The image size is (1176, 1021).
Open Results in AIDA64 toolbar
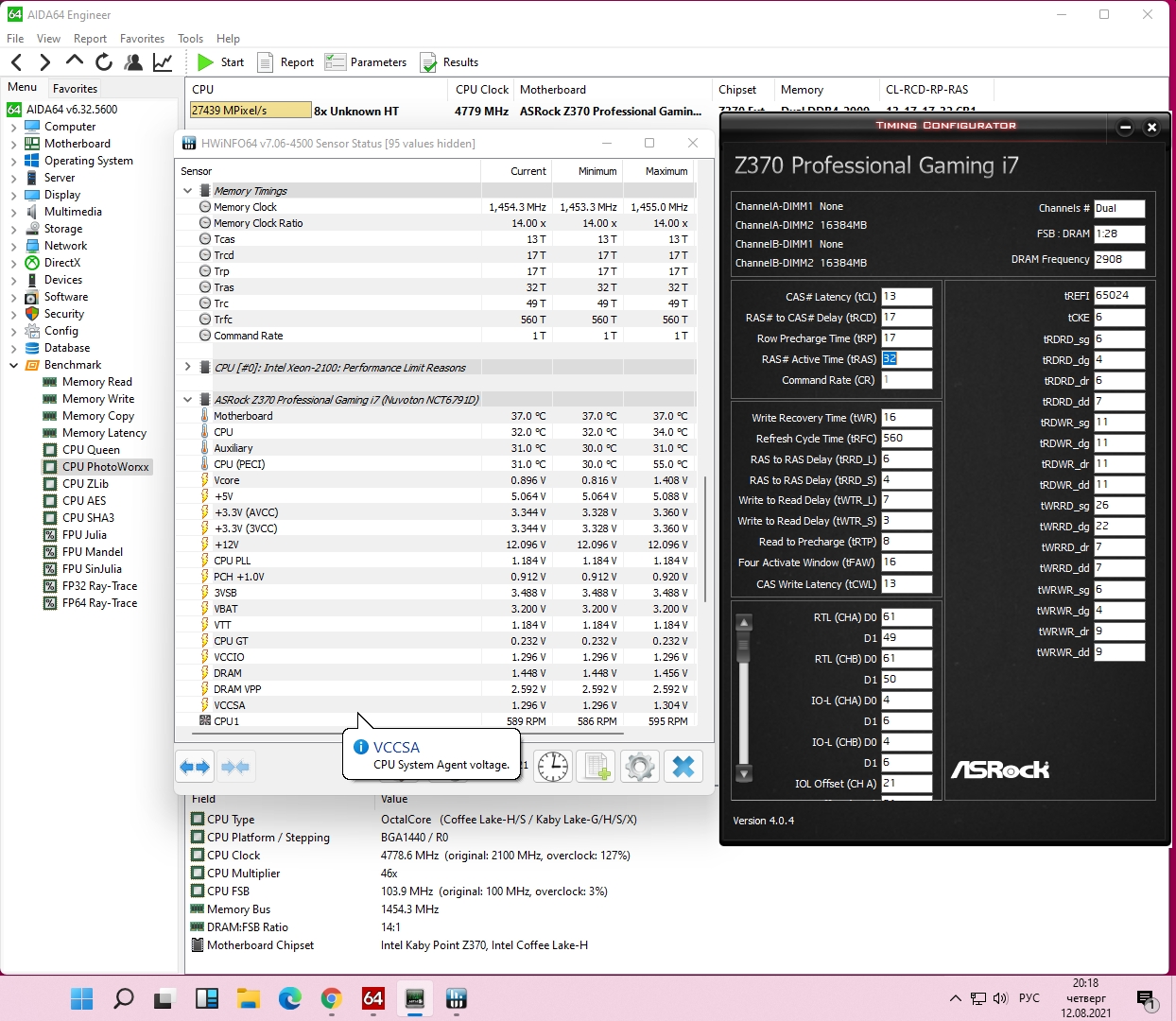pyautogui.click(x=449, y=62)
